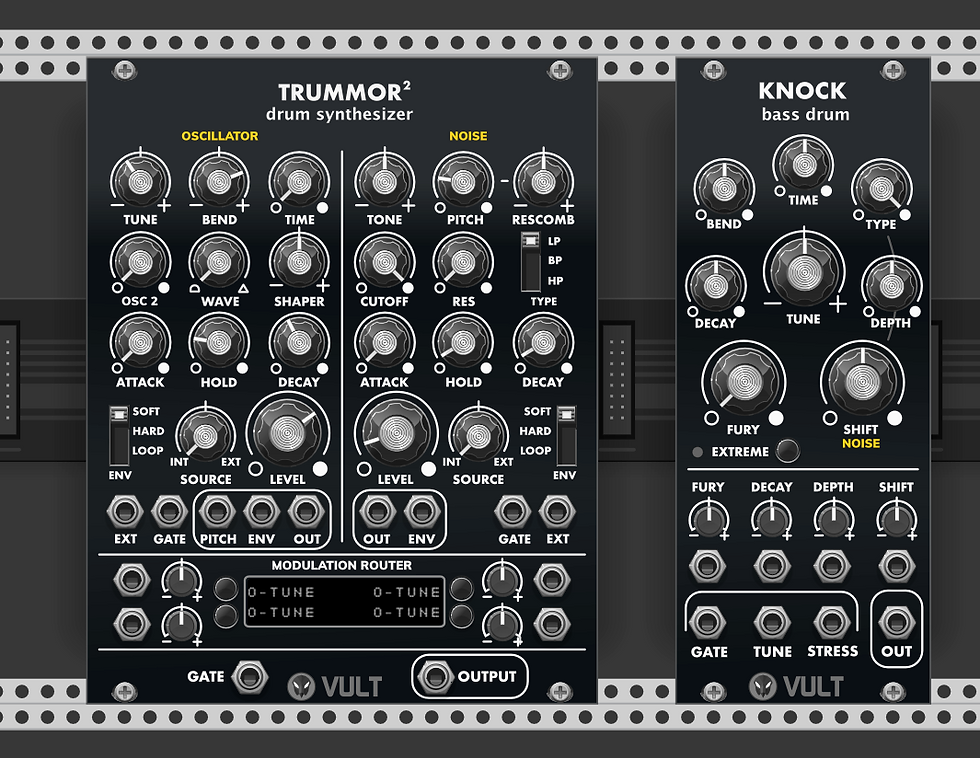This screenshot has width=980, height=758.
Task: Click the Vult logo on Trummor module
Action: tap(334, 686)
